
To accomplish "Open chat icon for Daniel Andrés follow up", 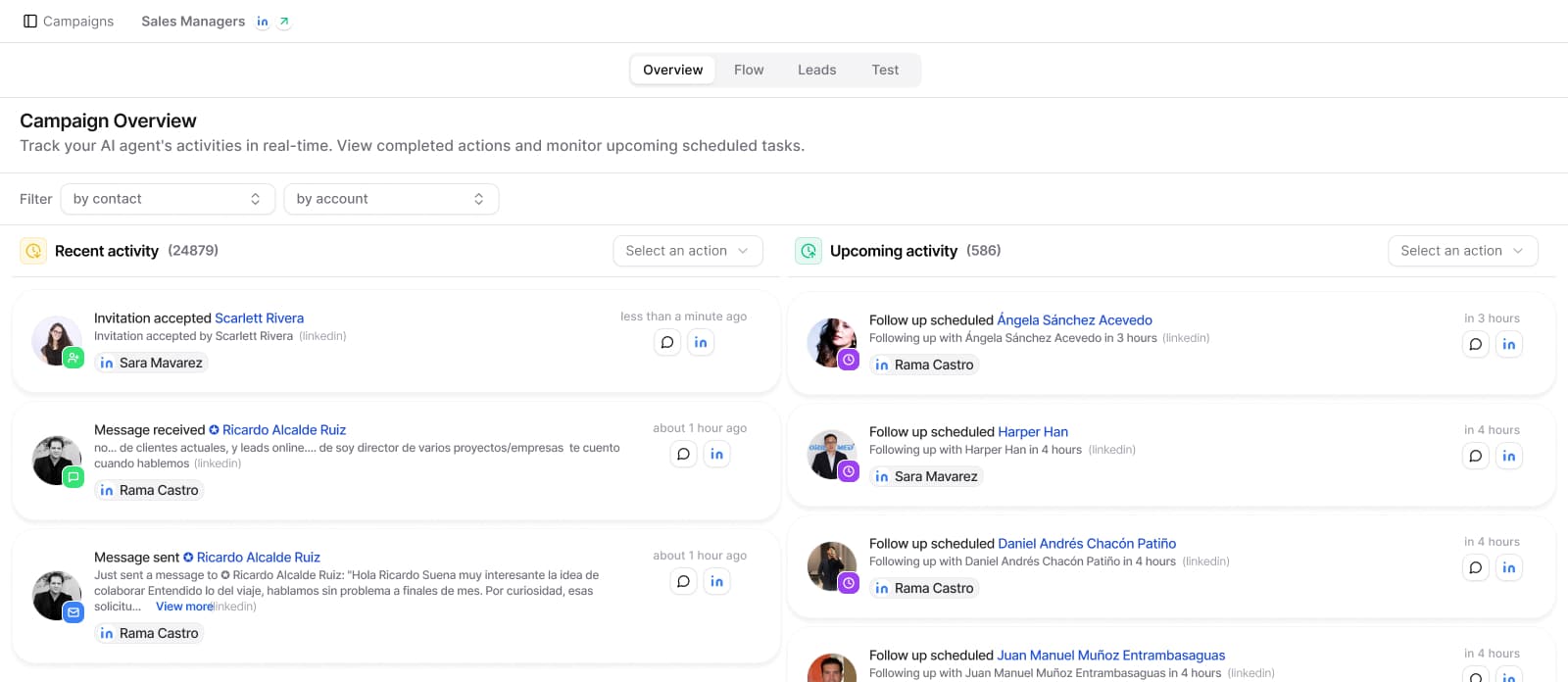I will click(x=1476, y=567).
